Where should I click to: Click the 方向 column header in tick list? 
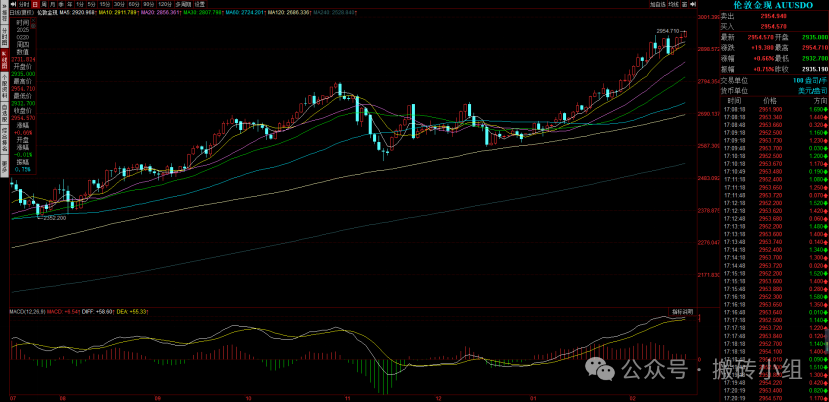(x=821, y=100)
